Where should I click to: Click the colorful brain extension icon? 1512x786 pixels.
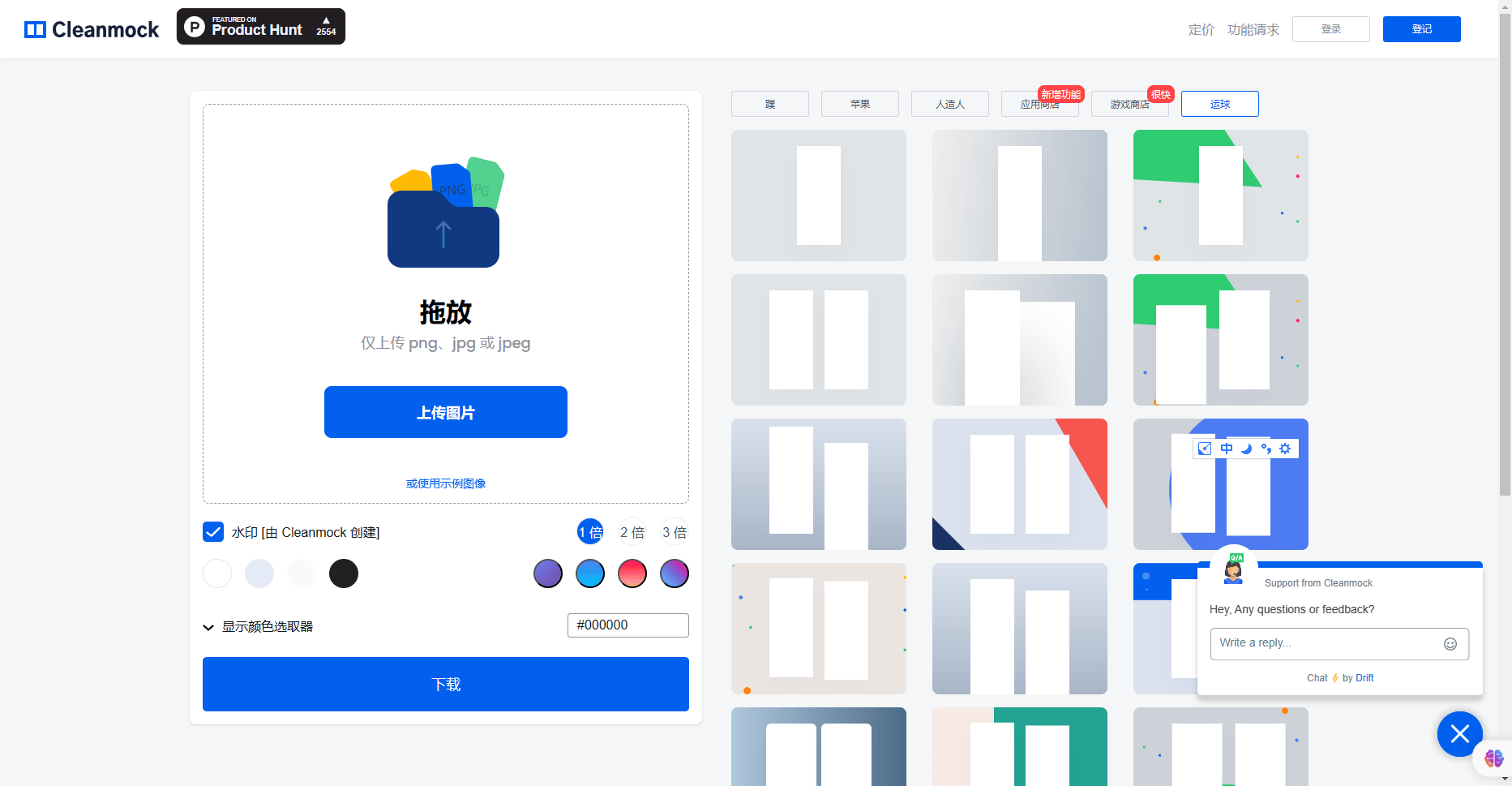click(x=1493, y=758)
